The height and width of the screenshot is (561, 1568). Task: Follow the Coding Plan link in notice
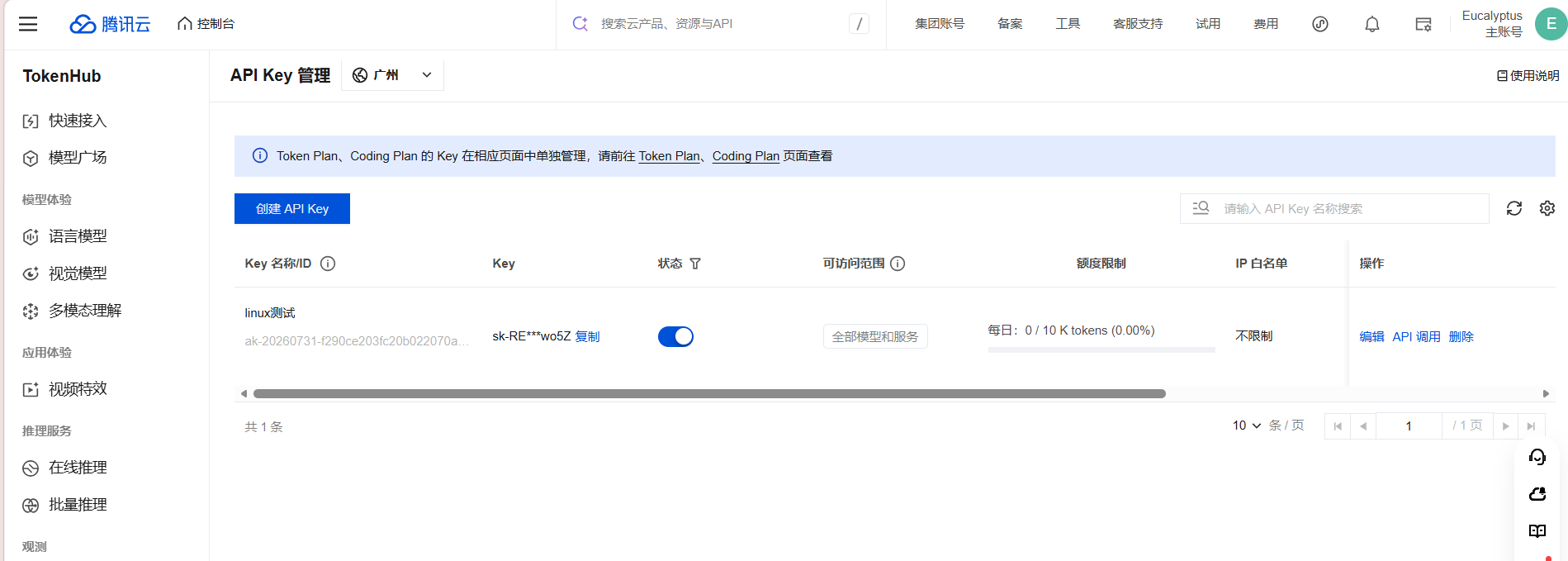[x=746, y=156]
